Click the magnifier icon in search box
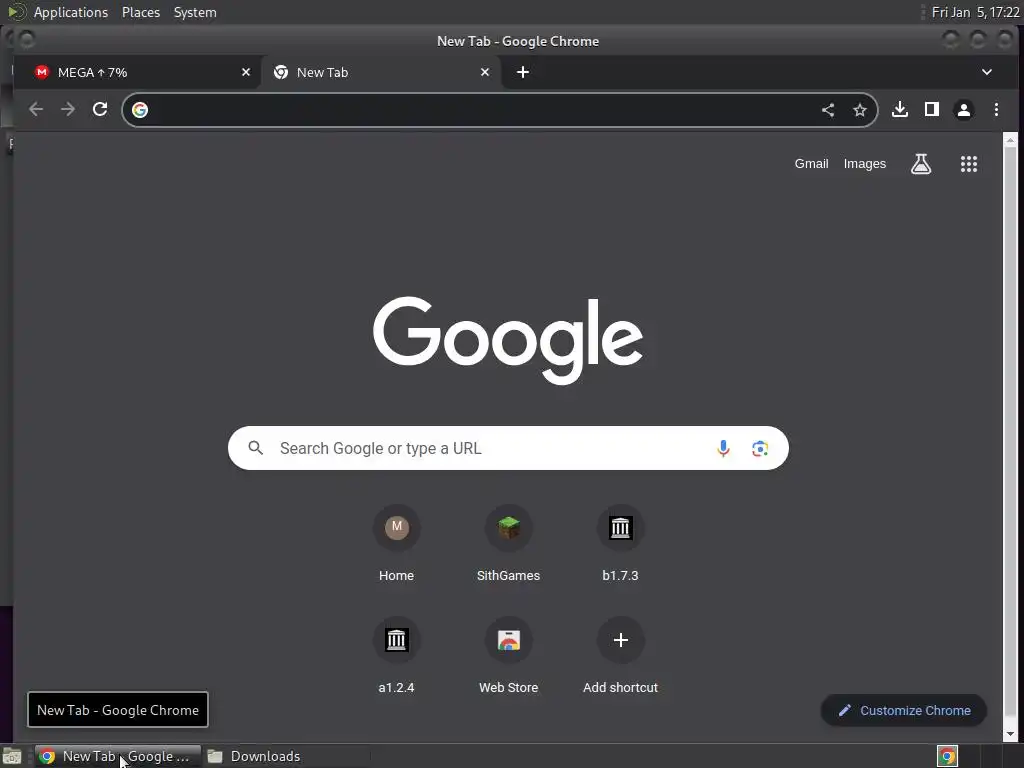Viewport: 1024px width, 768px height. pos(256,448)
